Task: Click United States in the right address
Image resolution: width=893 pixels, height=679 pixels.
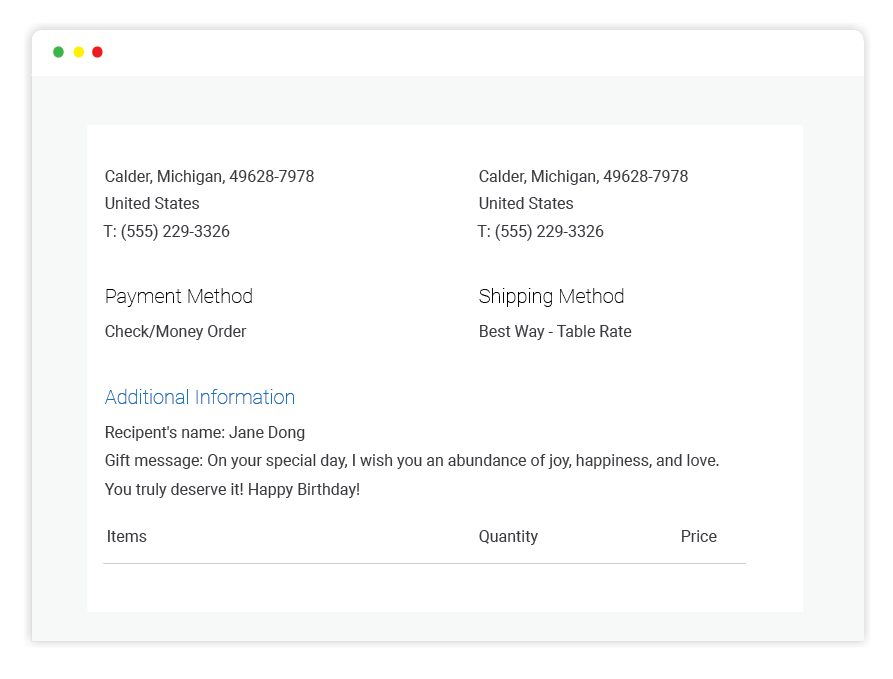Action: coord(526,203)
